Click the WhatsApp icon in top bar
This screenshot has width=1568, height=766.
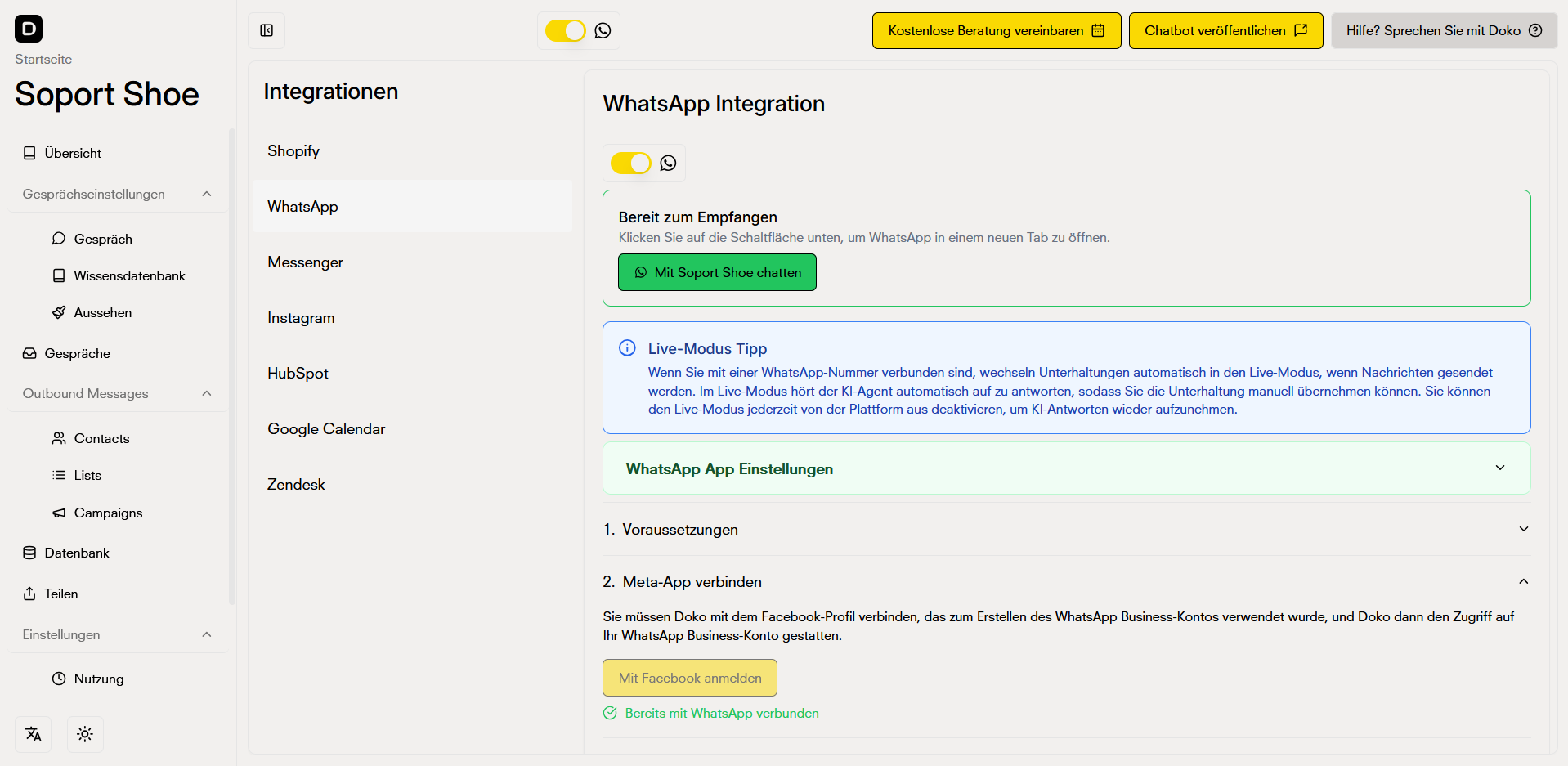point(603,30)
